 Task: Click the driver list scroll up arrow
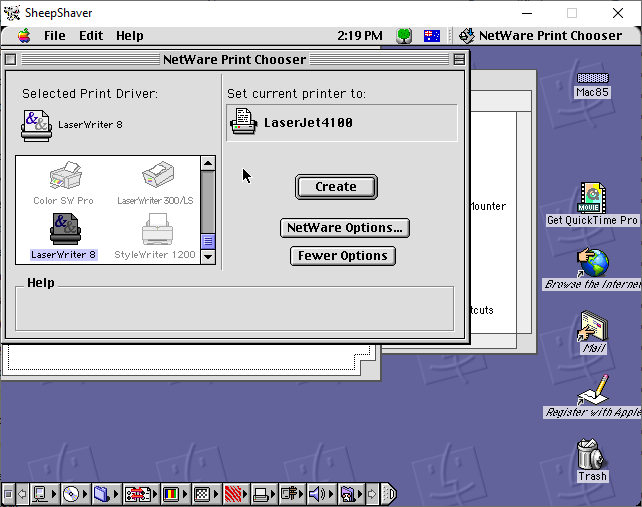point(208,164)
